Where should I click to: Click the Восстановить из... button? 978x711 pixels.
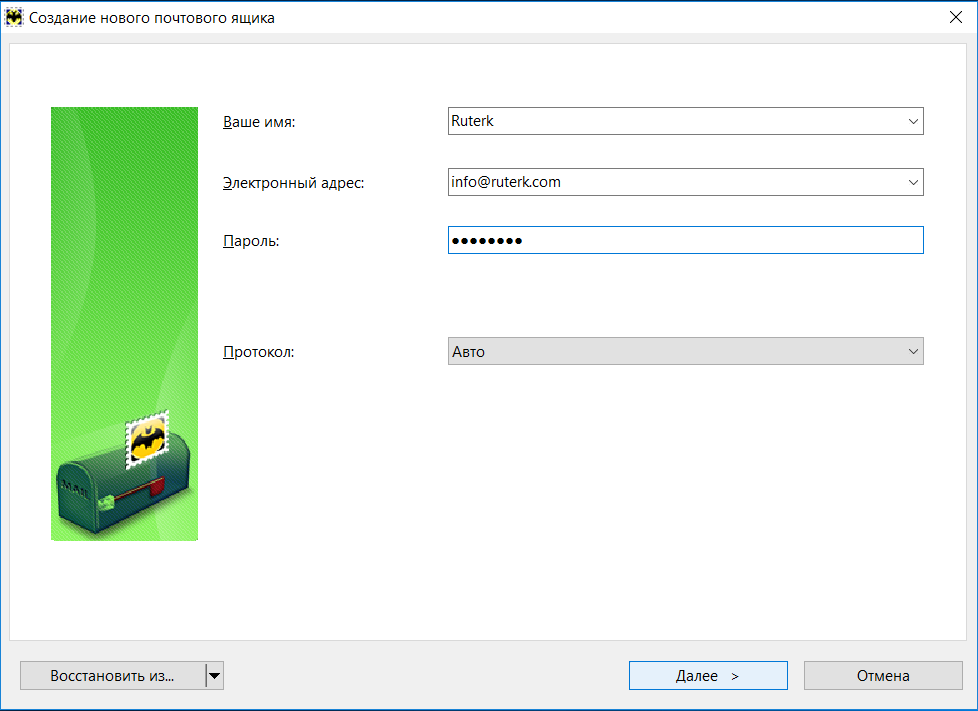point(112,676)
